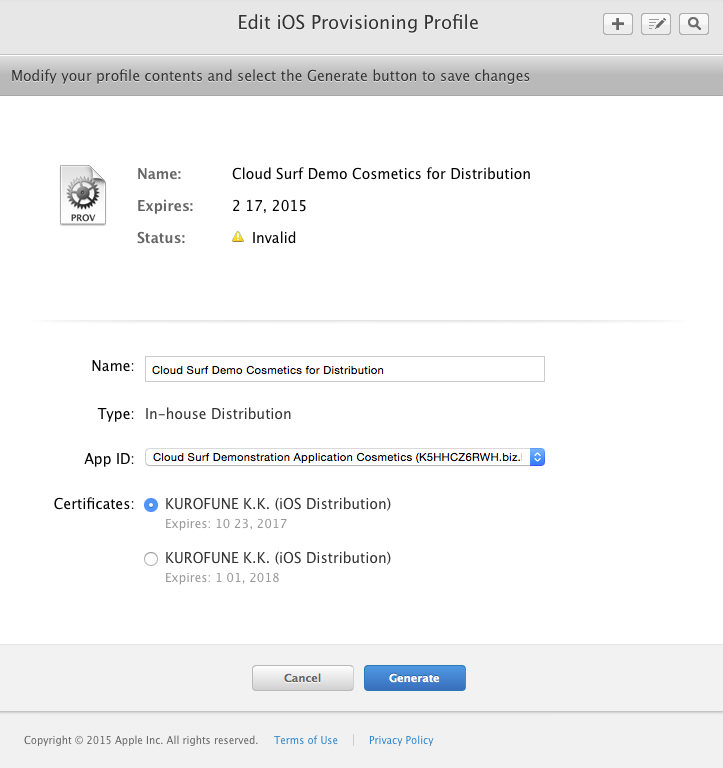Click the yellow Invalid warning icon

click(x=238, y=237)
